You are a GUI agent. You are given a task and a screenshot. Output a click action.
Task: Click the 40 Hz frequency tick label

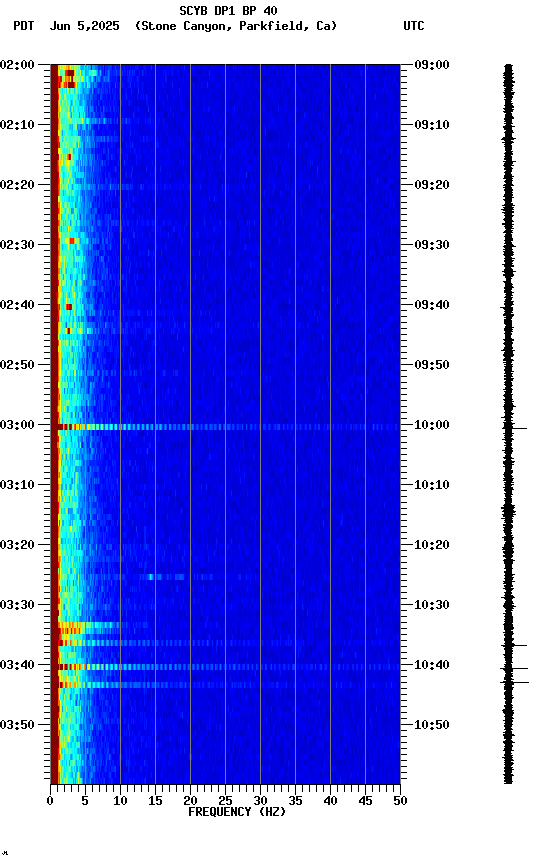click(330, 801)
